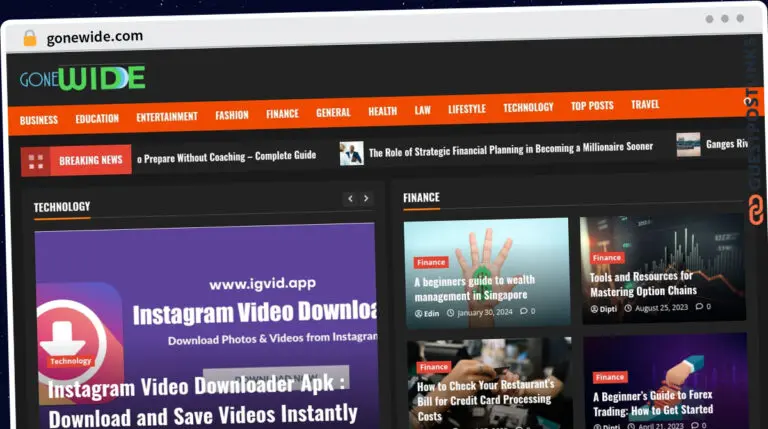Click thumbnail beside Strategic Financial Planning headline
This screenshot has width=768, height=429.
[352, 153]
